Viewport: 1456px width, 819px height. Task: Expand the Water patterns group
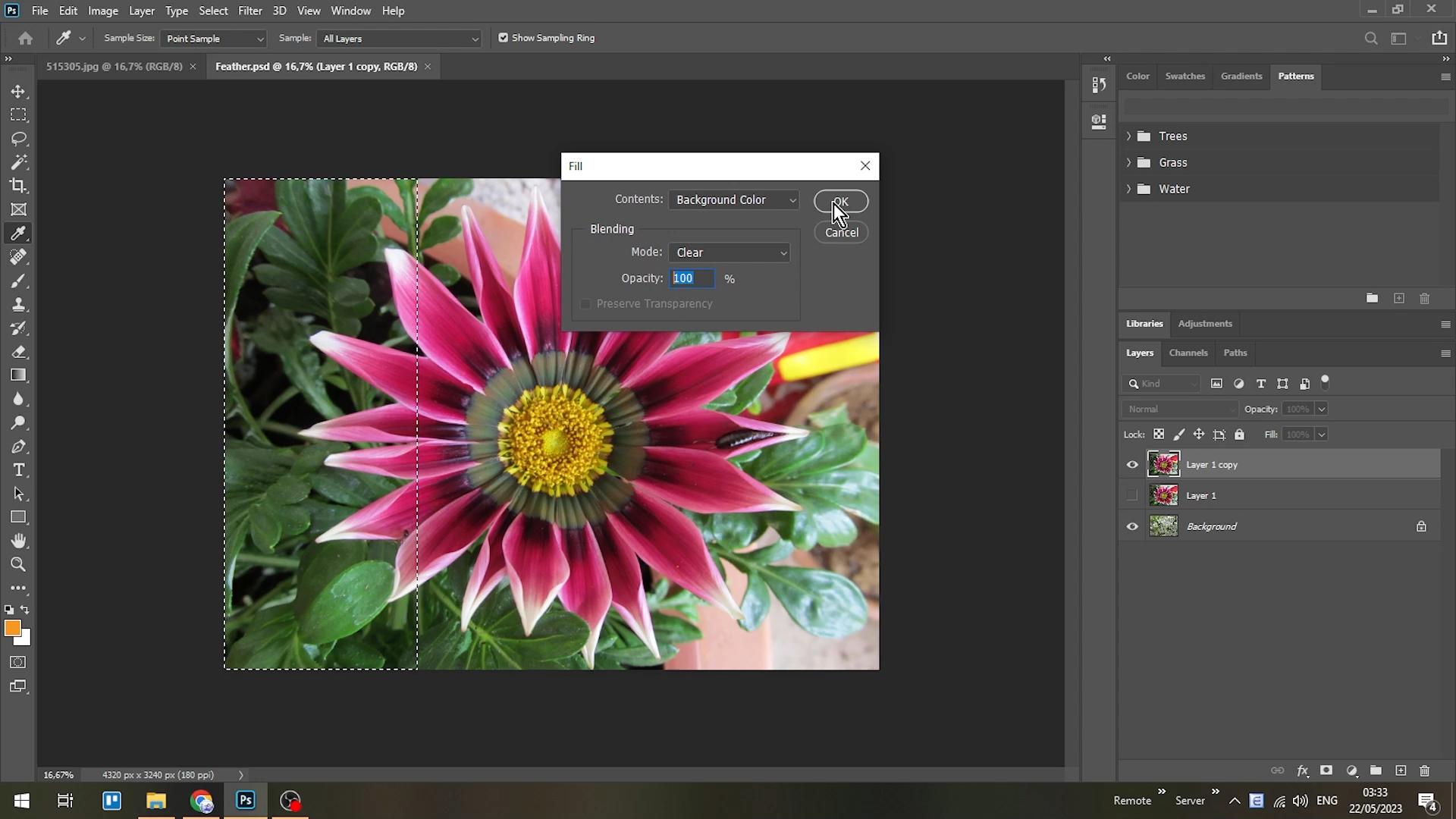click(x=1129, y=189)
